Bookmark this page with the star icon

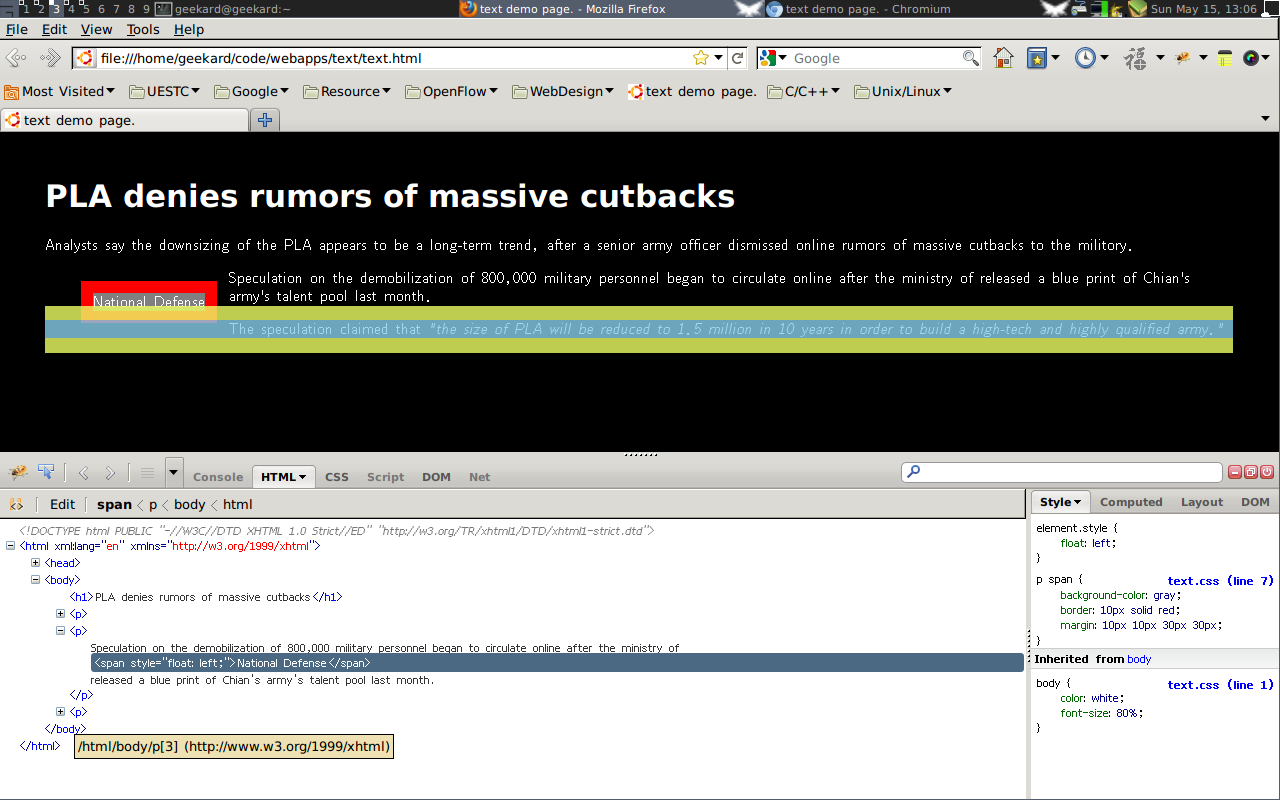[x=701, y=58]
